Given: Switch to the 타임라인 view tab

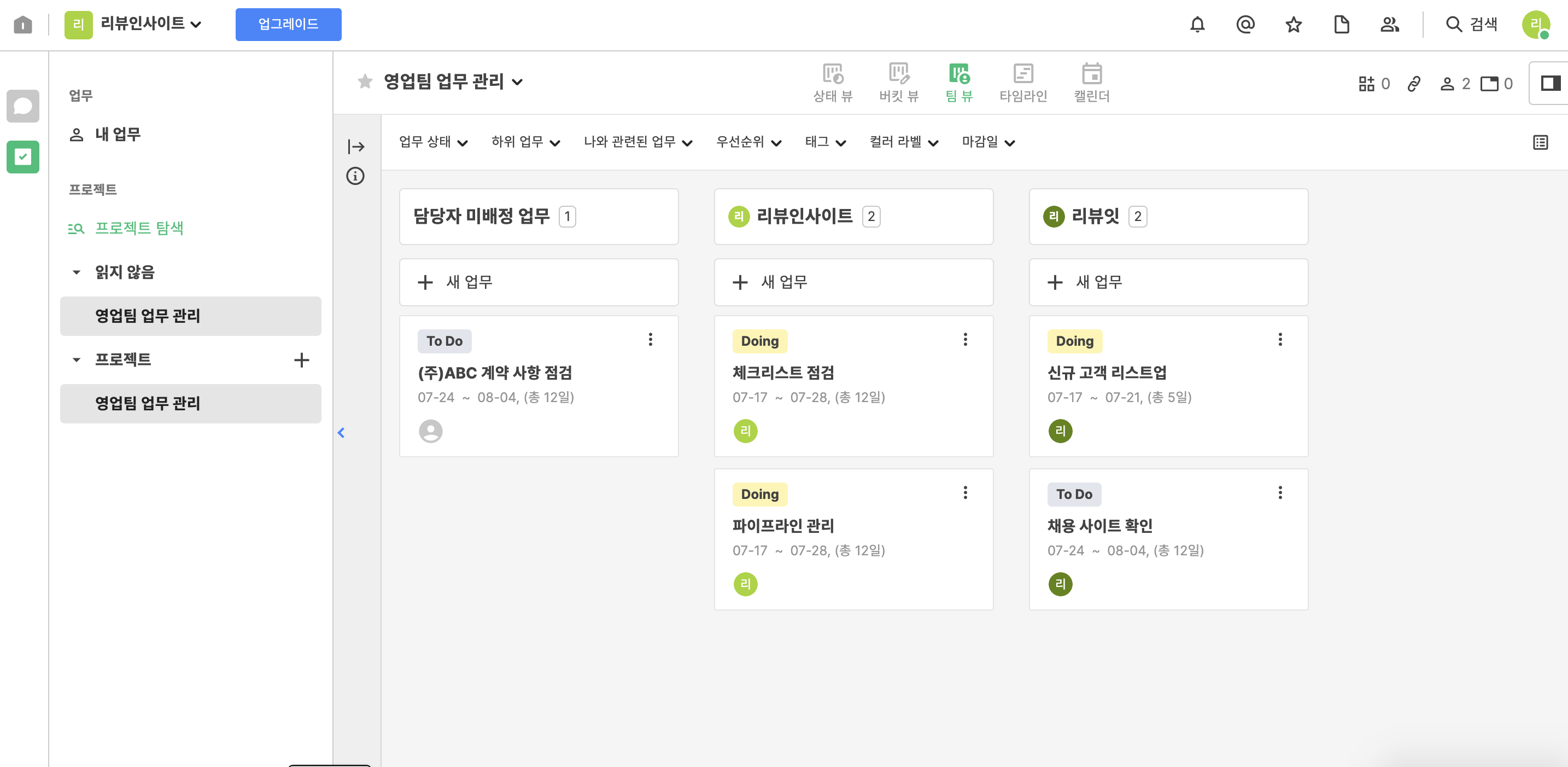Looking at the screenshot, I should click(x=1022, y=82).
